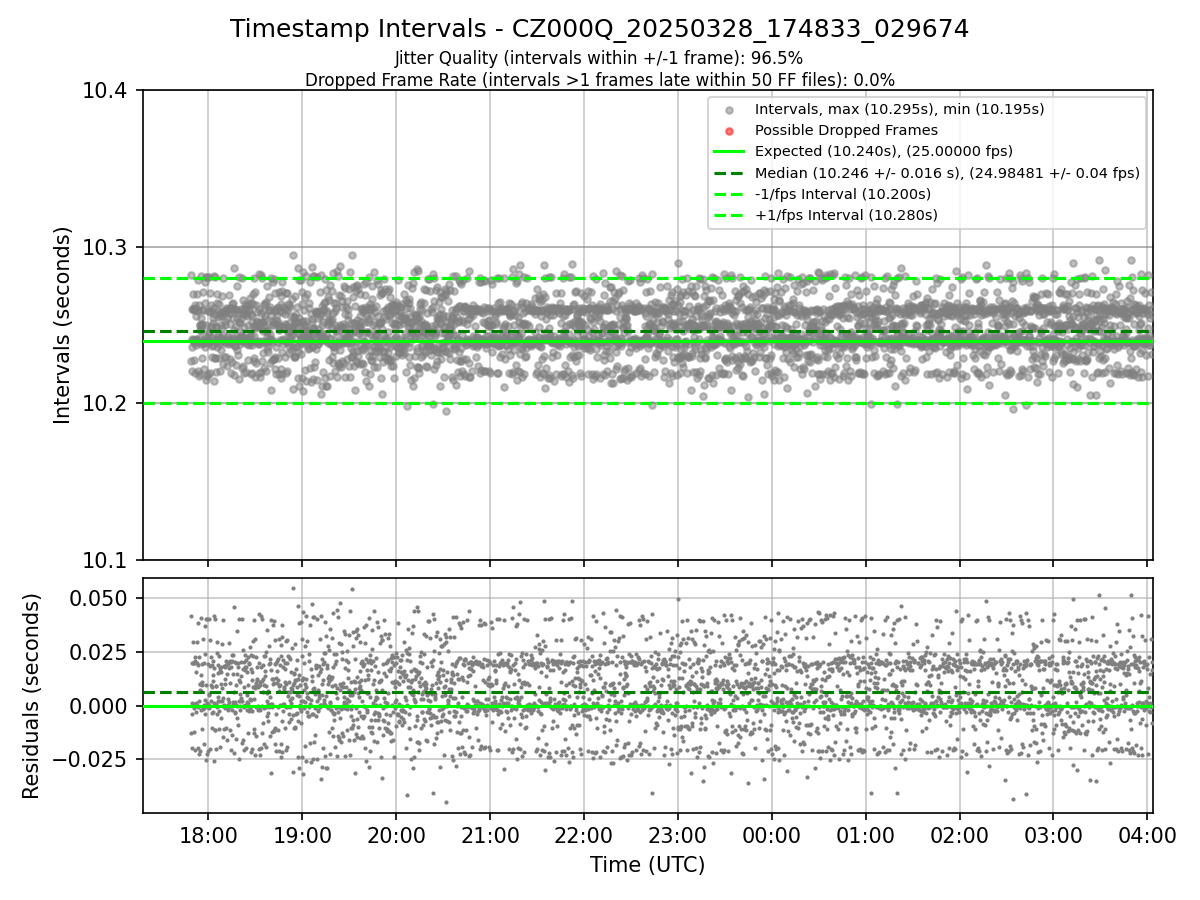Click the 20:00 time tick label
Image resolution: width=1200 pixels, height=900 pixels.
(x=396, y=834)
